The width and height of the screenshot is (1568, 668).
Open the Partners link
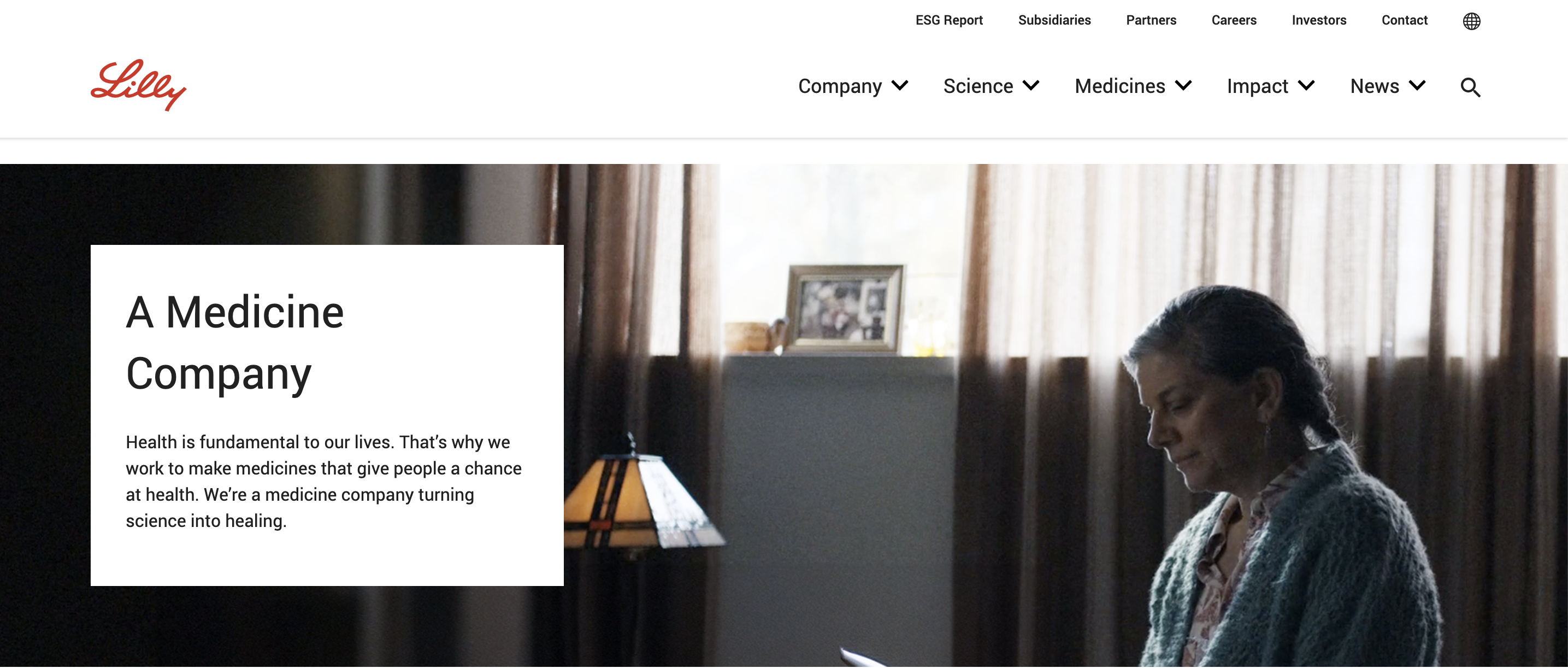1151,20
